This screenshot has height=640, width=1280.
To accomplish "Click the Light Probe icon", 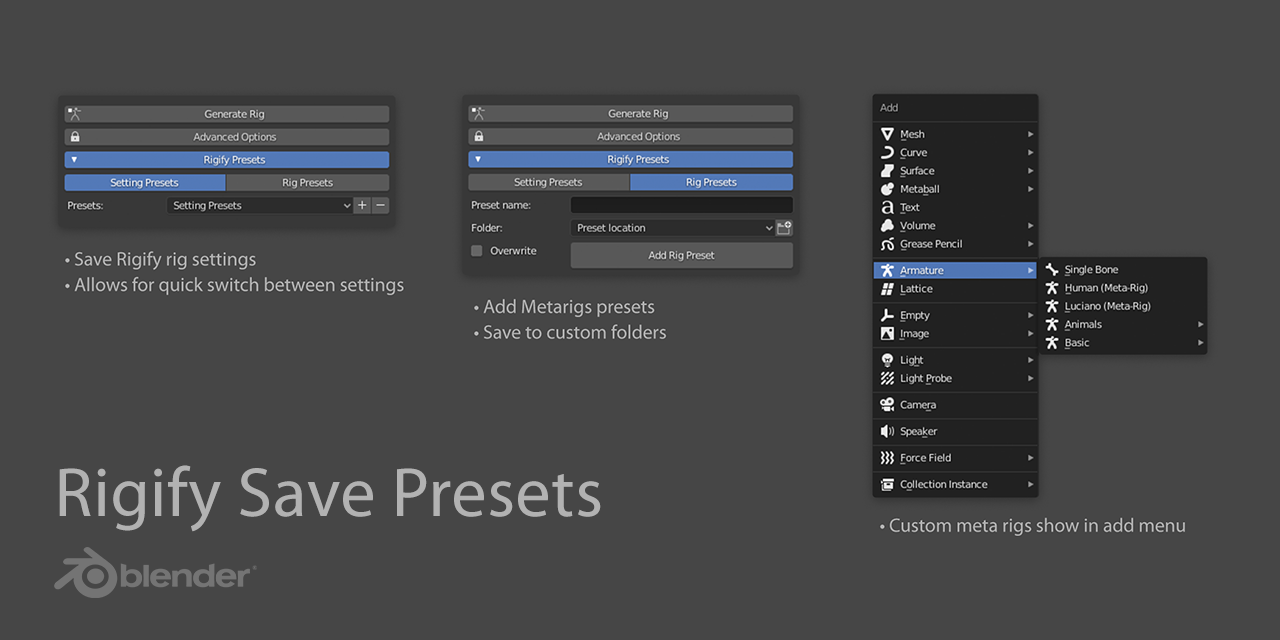I will 887,378.
